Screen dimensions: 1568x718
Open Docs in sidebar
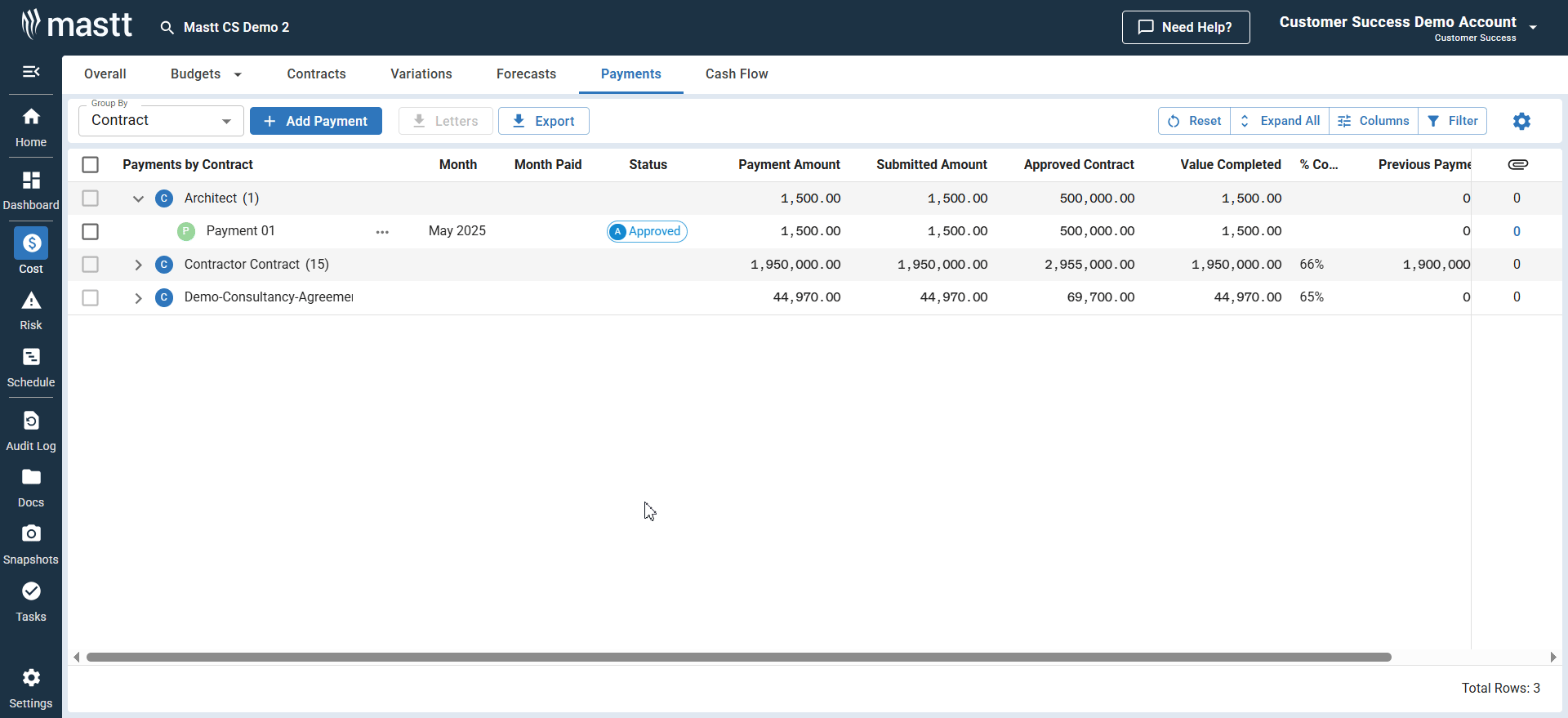click(31, 488)
